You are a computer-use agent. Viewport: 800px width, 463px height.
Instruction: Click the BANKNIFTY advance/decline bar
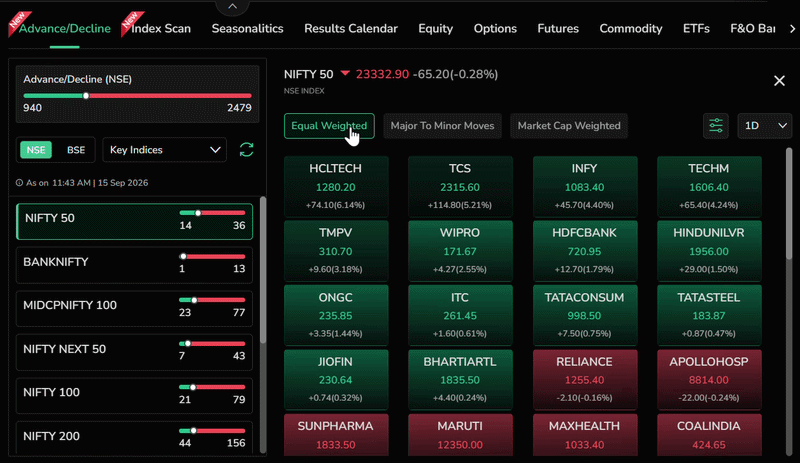[x=212, y=256]
